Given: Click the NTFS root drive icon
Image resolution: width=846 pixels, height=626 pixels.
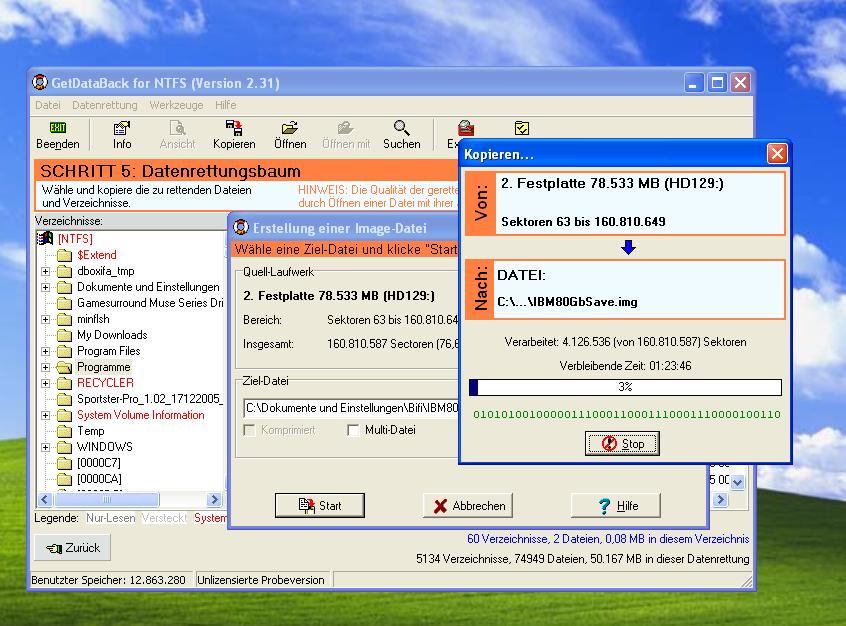Looking at the screenshot, I should click(45, 238).
